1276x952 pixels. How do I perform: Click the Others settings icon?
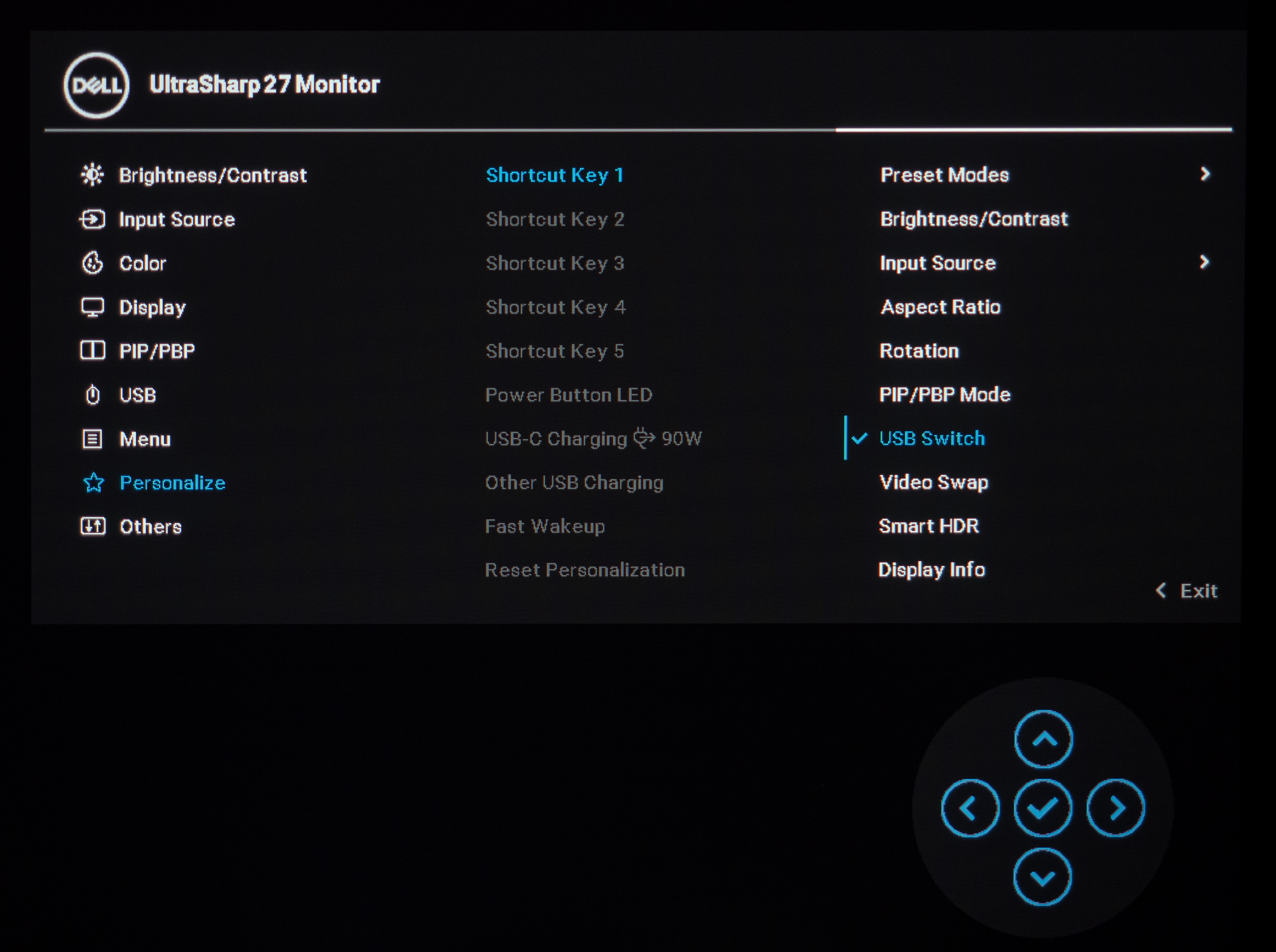(x=93, y=526)
